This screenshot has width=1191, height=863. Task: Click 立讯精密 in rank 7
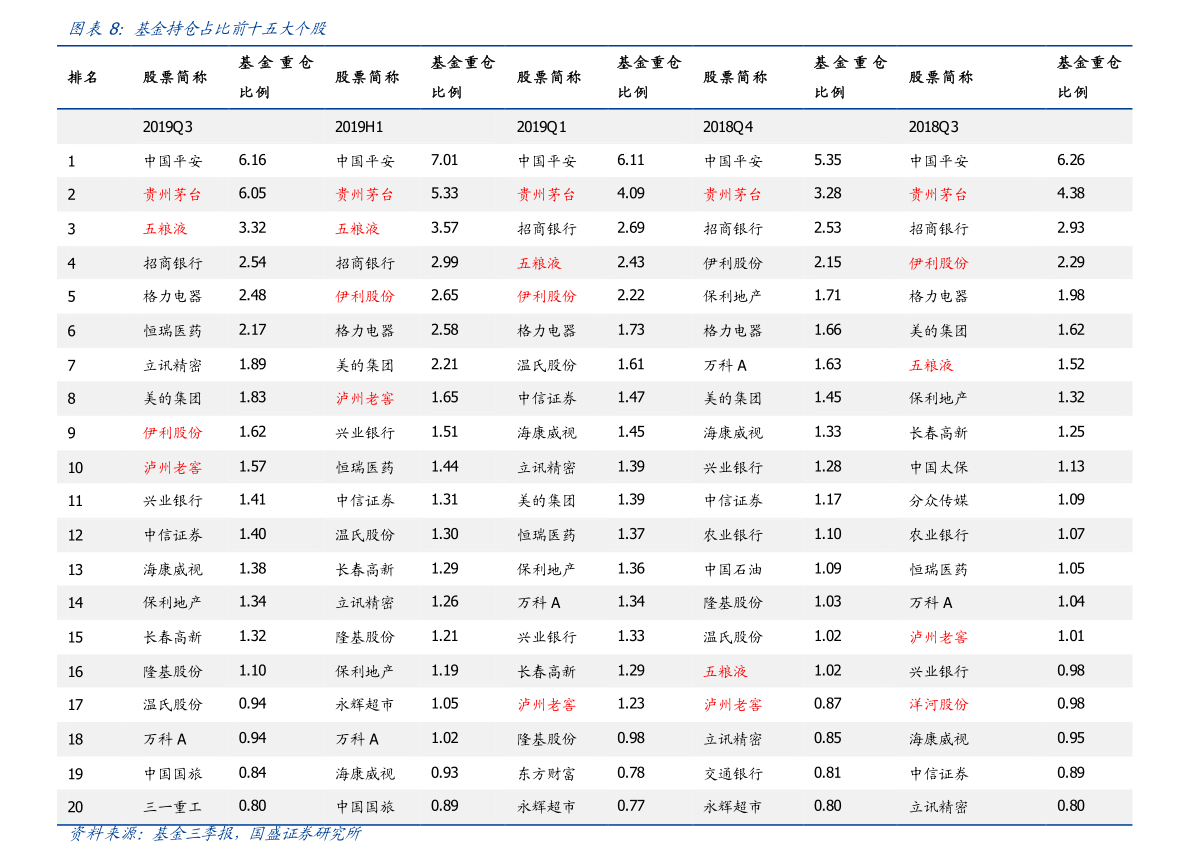click(172, 365)
